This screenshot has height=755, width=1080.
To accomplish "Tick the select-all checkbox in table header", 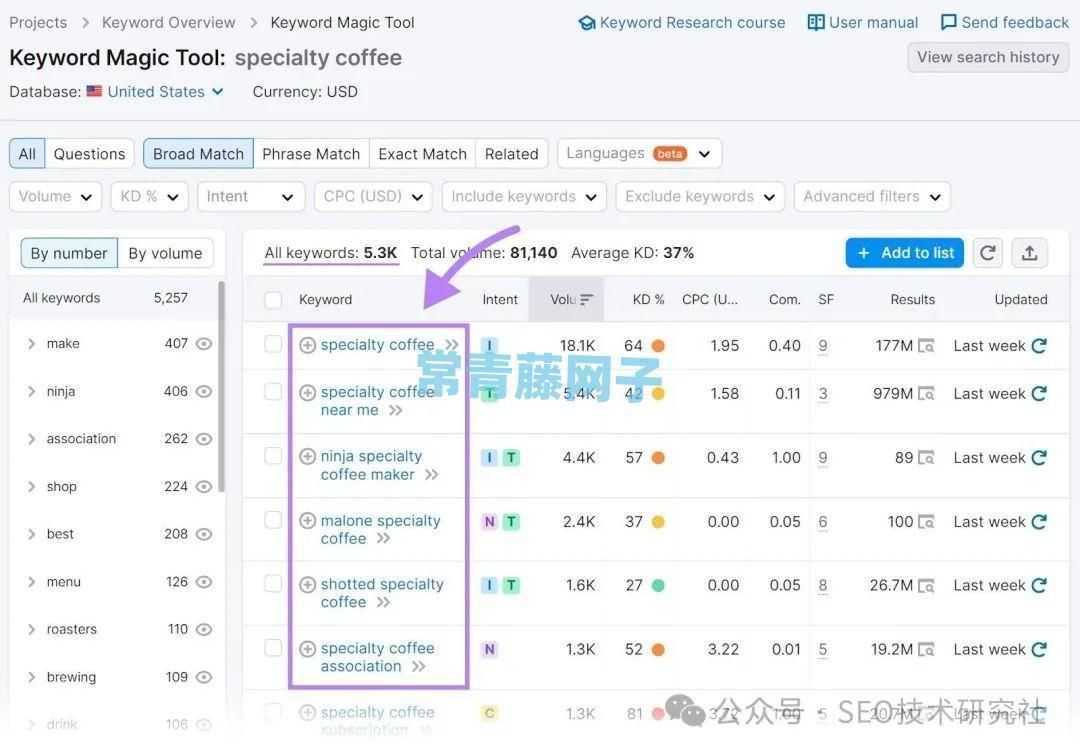I will [x=273, y=300].
